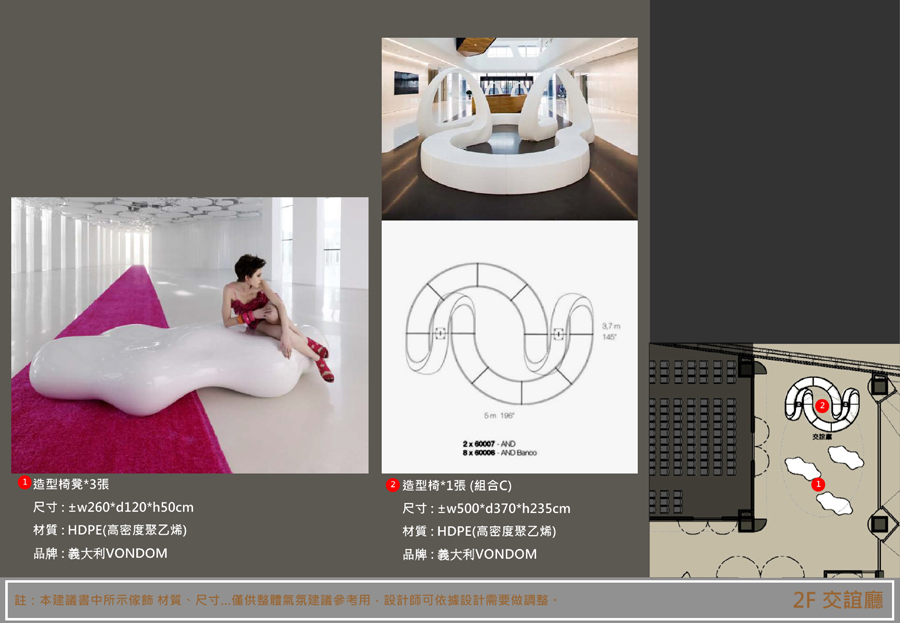Select the ±w260*d120*h50cm size line
This screenshot has height=623, width=900.
pos(113,507)
